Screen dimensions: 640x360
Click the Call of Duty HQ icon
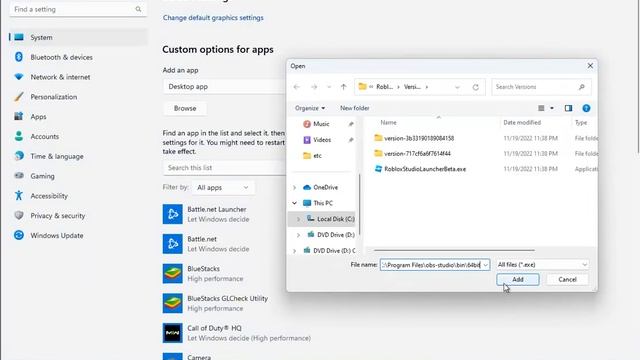point(172,333)
